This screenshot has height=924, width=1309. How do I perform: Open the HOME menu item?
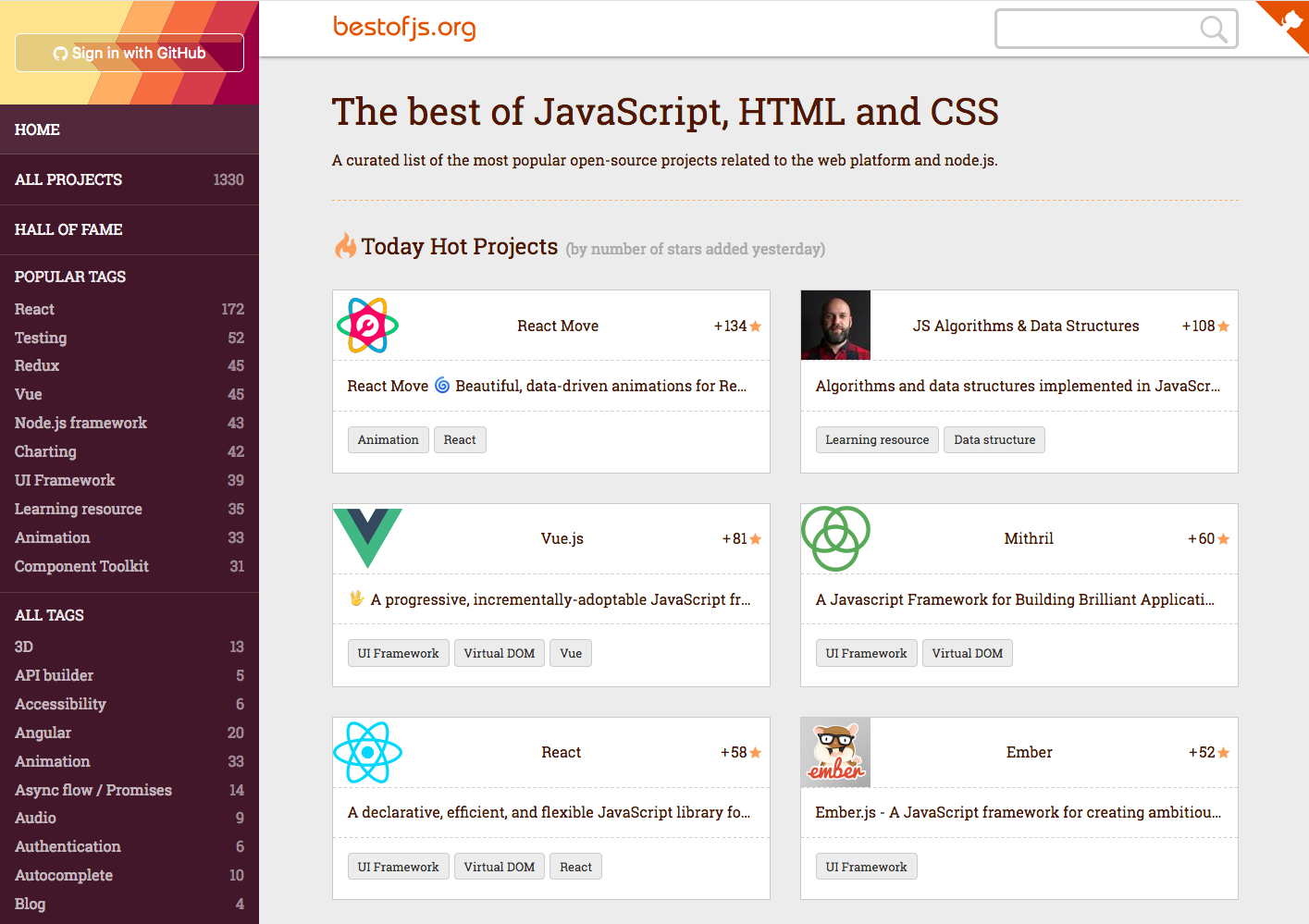(130, 129)
